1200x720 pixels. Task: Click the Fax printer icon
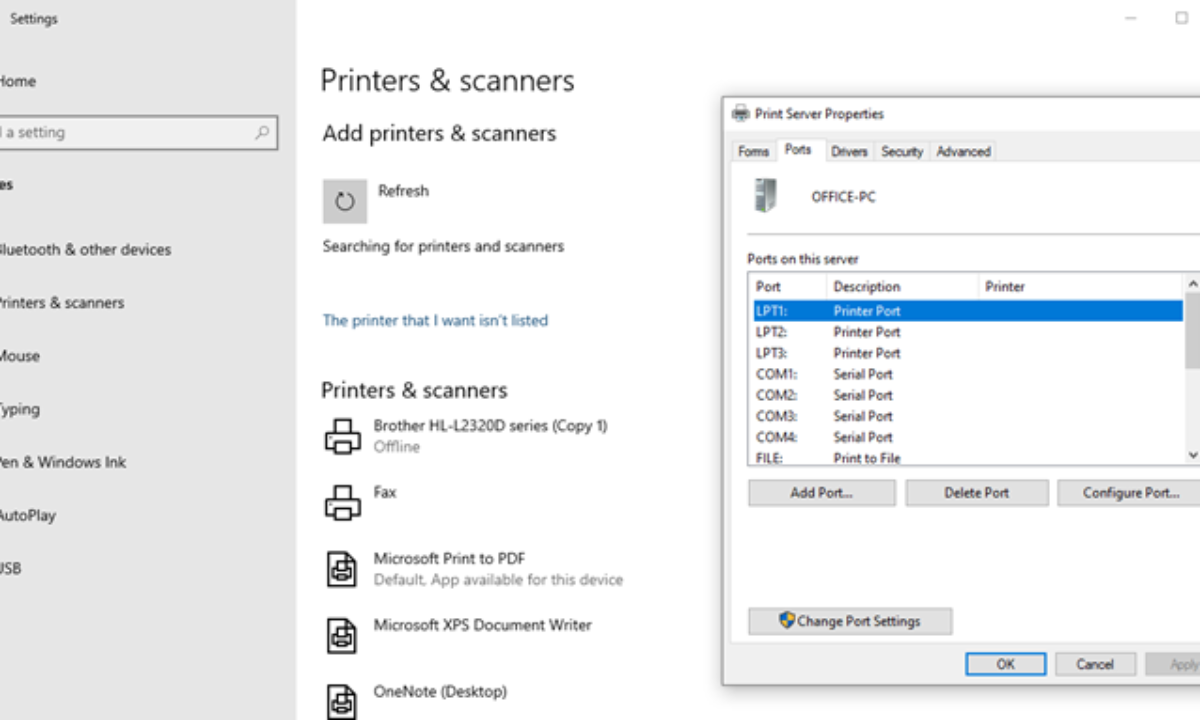(342, 502)
